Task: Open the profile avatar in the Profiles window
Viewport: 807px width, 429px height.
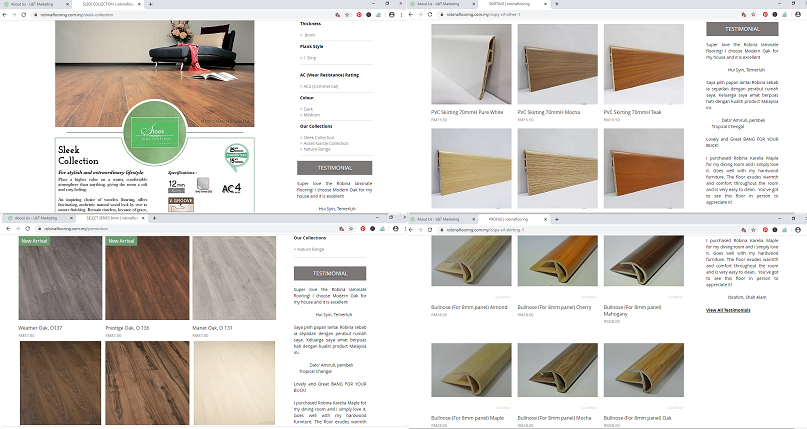Action: (798, 229)
